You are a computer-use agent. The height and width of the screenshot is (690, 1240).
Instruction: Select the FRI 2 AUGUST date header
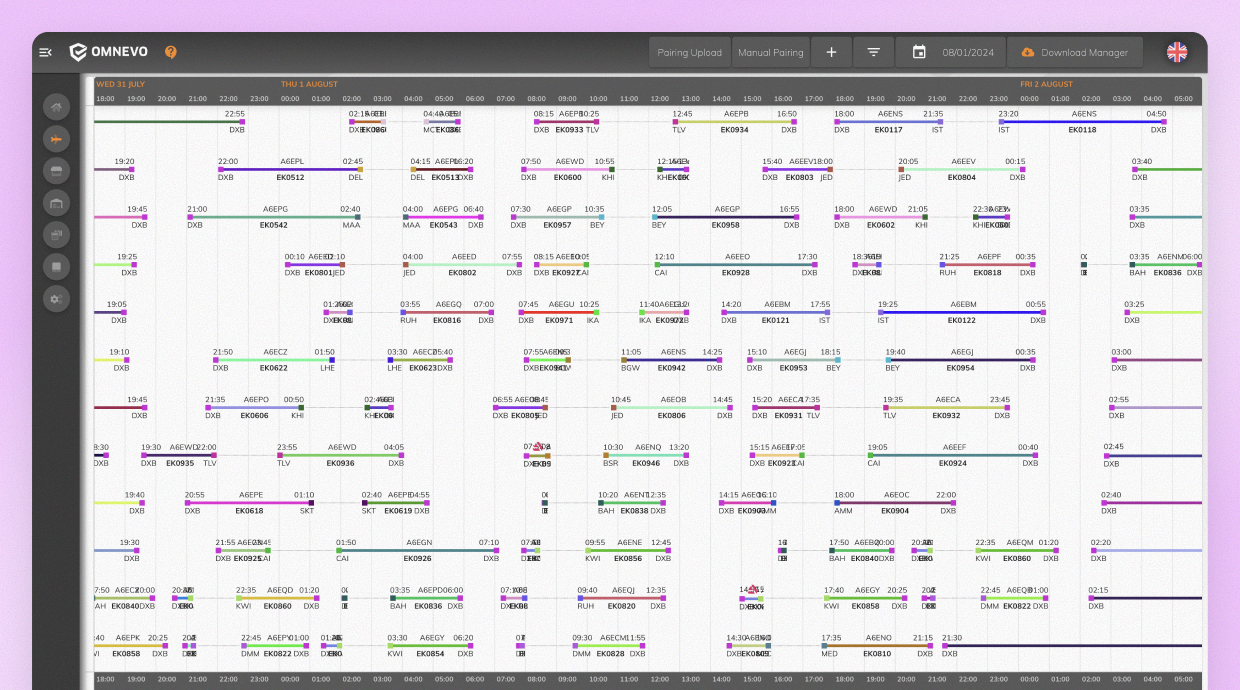1046,84
